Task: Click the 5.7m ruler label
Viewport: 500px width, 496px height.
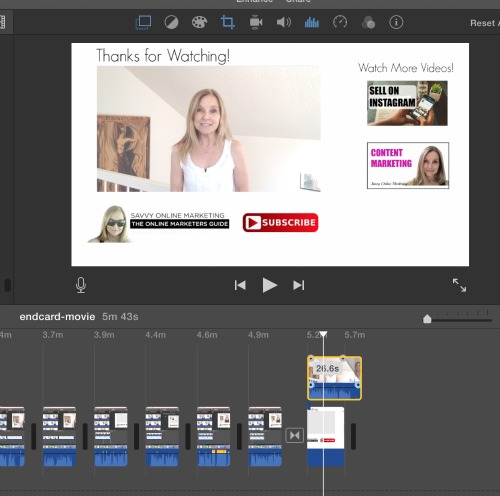Action: (355, 335)
